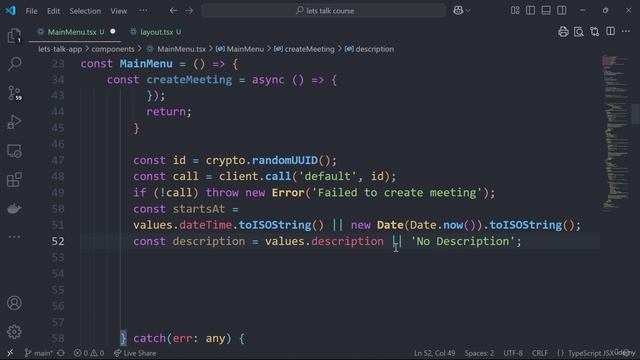
Task: Toggle the secondary side bar
Action: coord(562,11)
